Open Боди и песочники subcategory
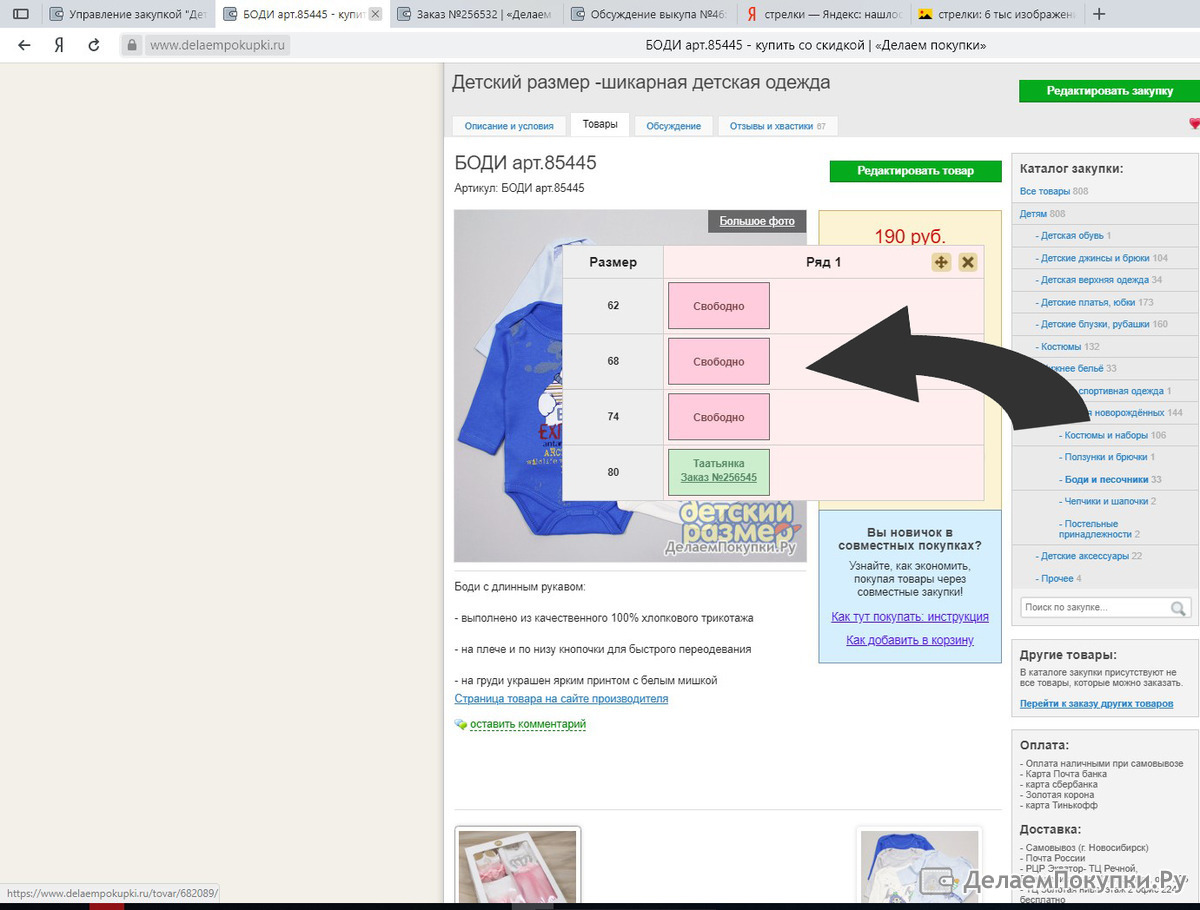 tap(1106, 479)
